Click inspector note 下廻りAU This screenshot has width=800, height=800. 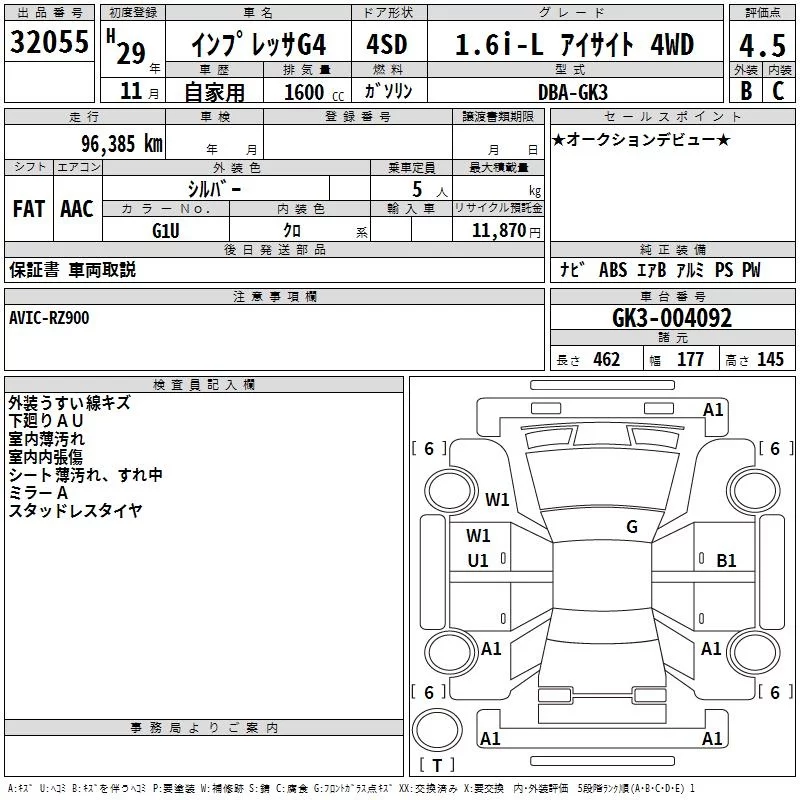[x=45, y=421]
